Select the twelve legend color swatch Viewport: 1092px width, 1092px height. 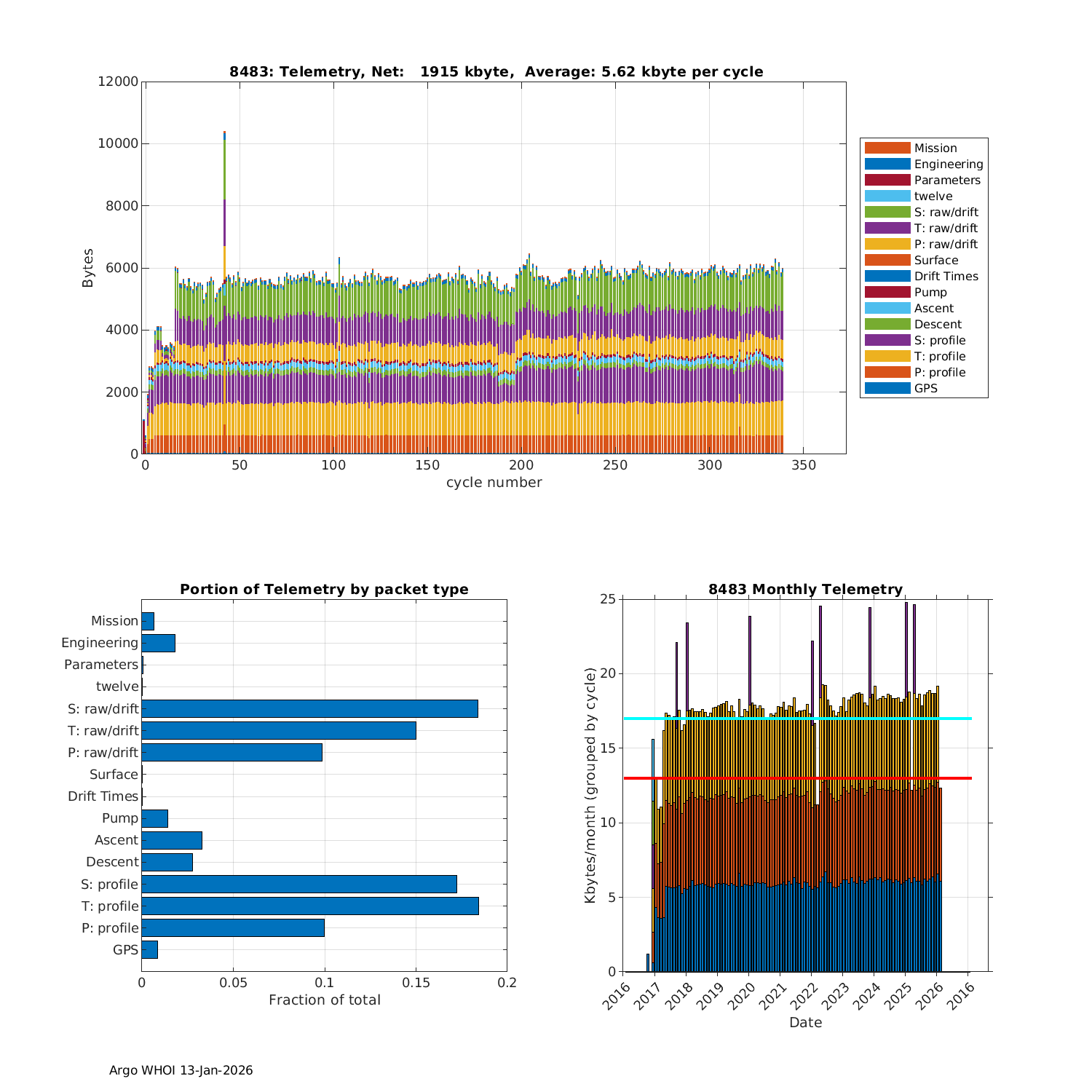tap(887, 196)
